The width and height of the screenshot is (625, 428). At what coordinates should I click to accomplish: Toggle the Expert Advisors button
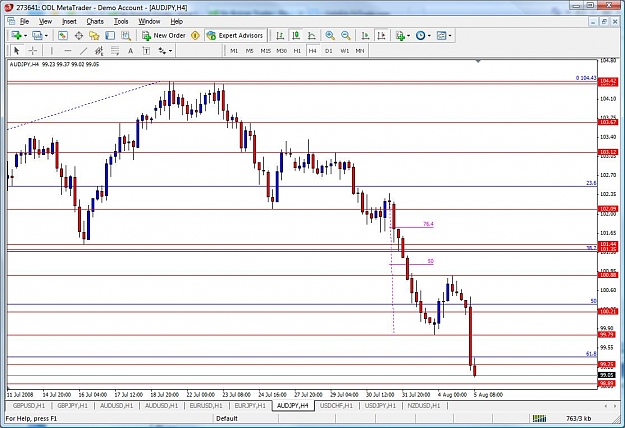[x=235, y=35]
